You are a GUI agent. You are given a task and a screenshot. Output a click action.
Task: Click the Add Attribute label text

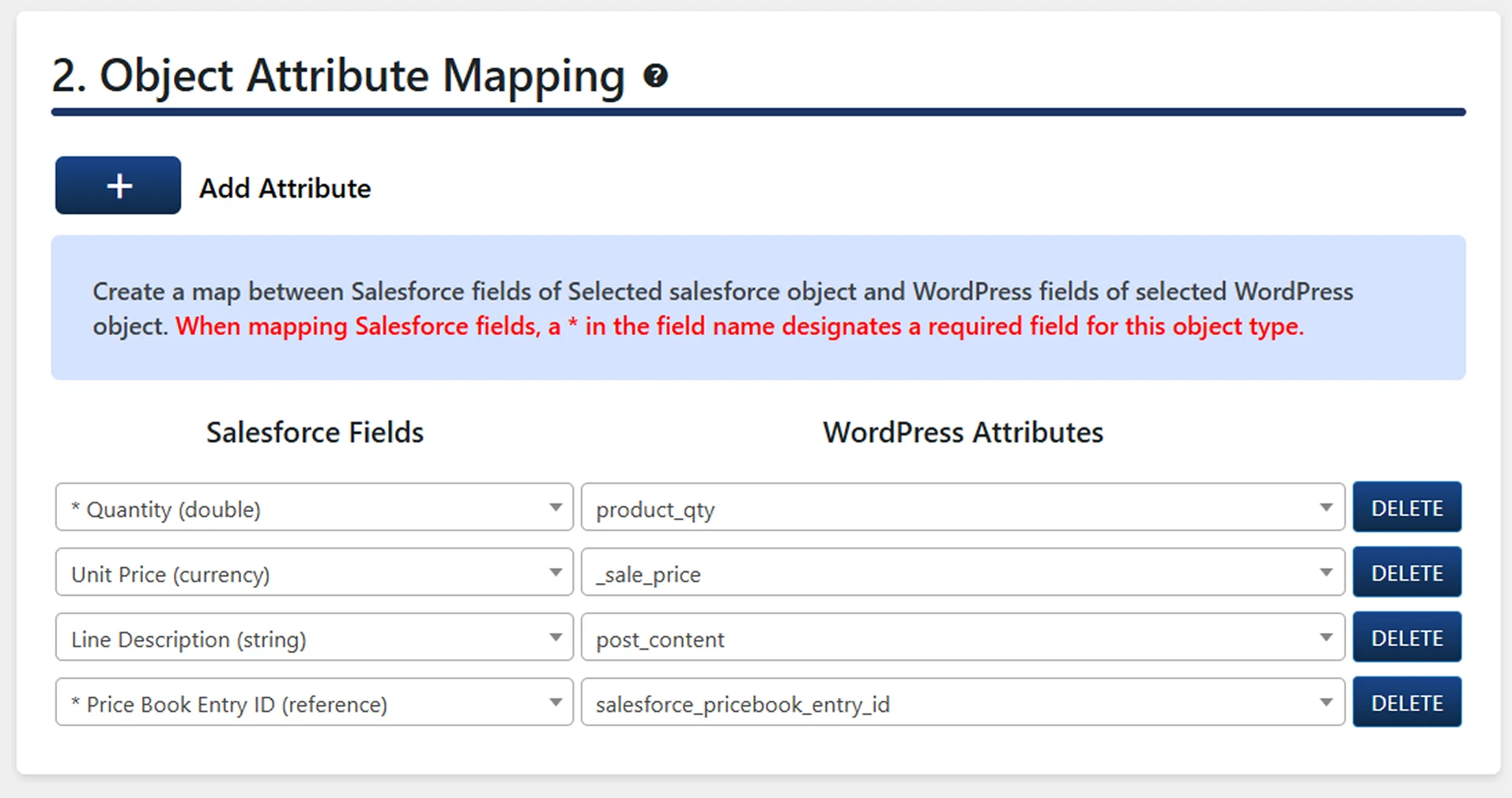click(285, 188)
